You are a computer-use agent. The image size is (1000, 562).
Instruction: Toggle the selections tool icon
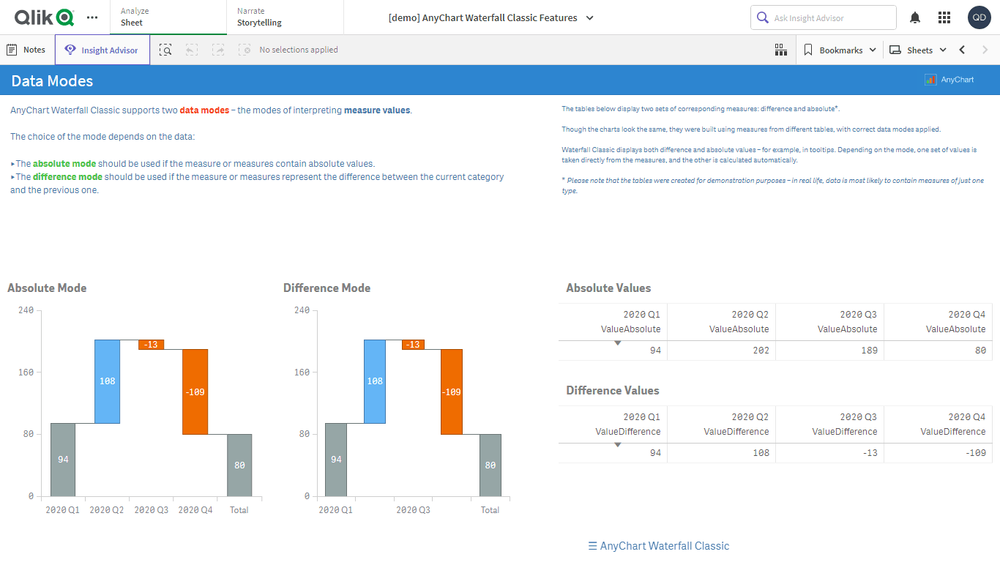pos(780,50)
